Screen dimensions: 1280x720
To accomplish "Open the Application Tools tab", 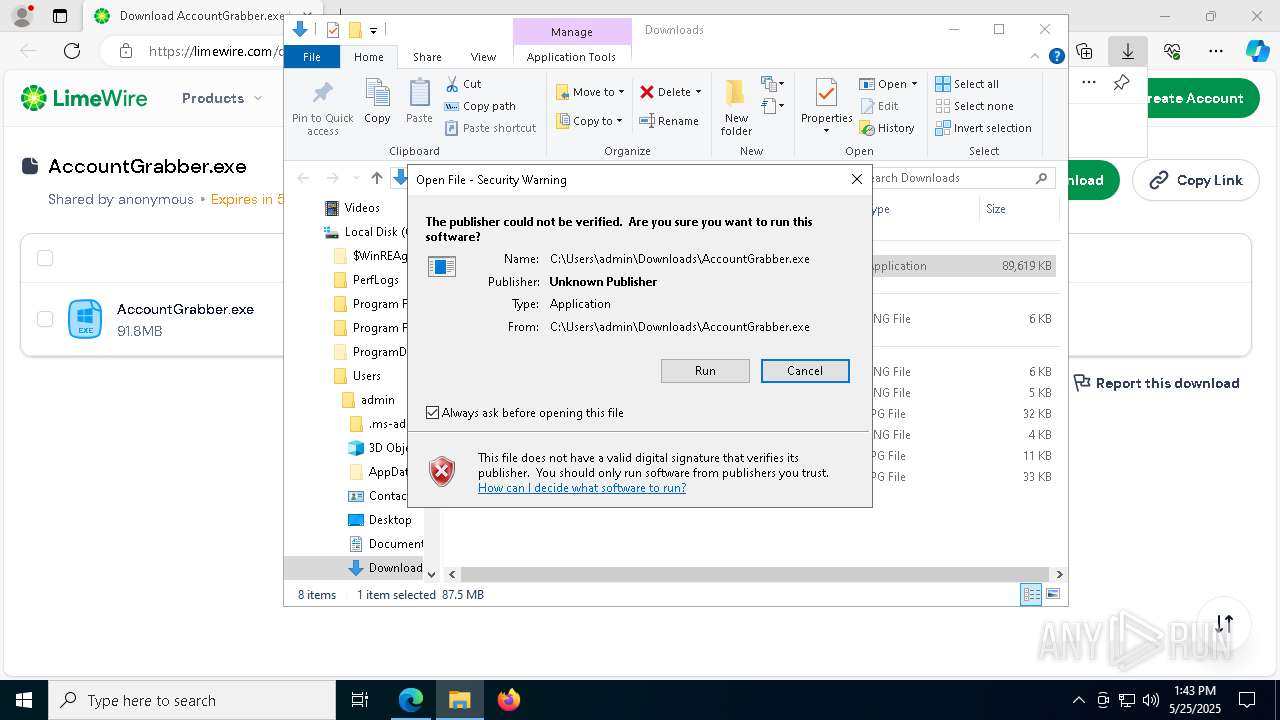I will point(571,57).
